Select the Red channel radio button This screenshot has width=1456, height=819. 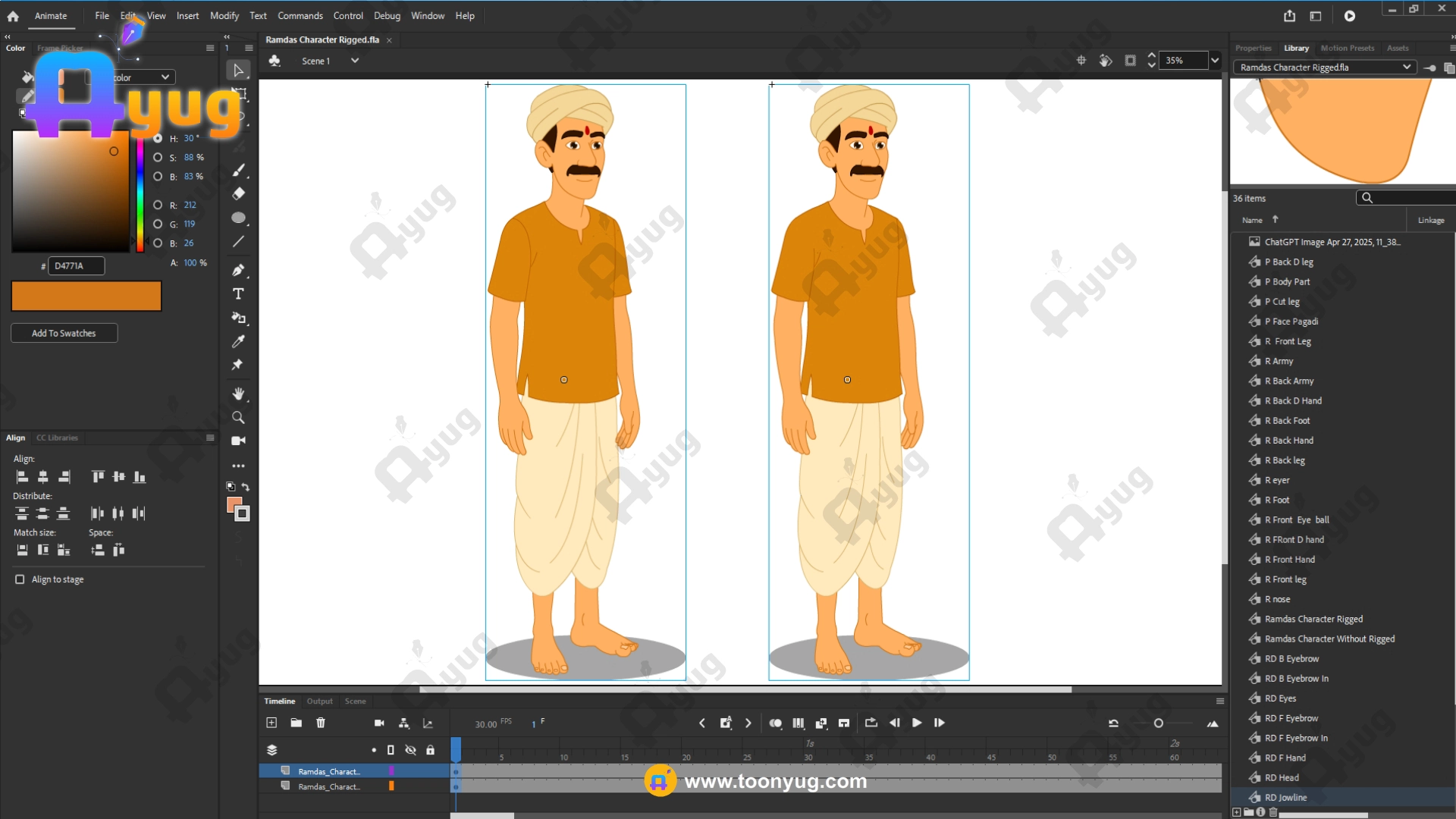pos(158,205)
